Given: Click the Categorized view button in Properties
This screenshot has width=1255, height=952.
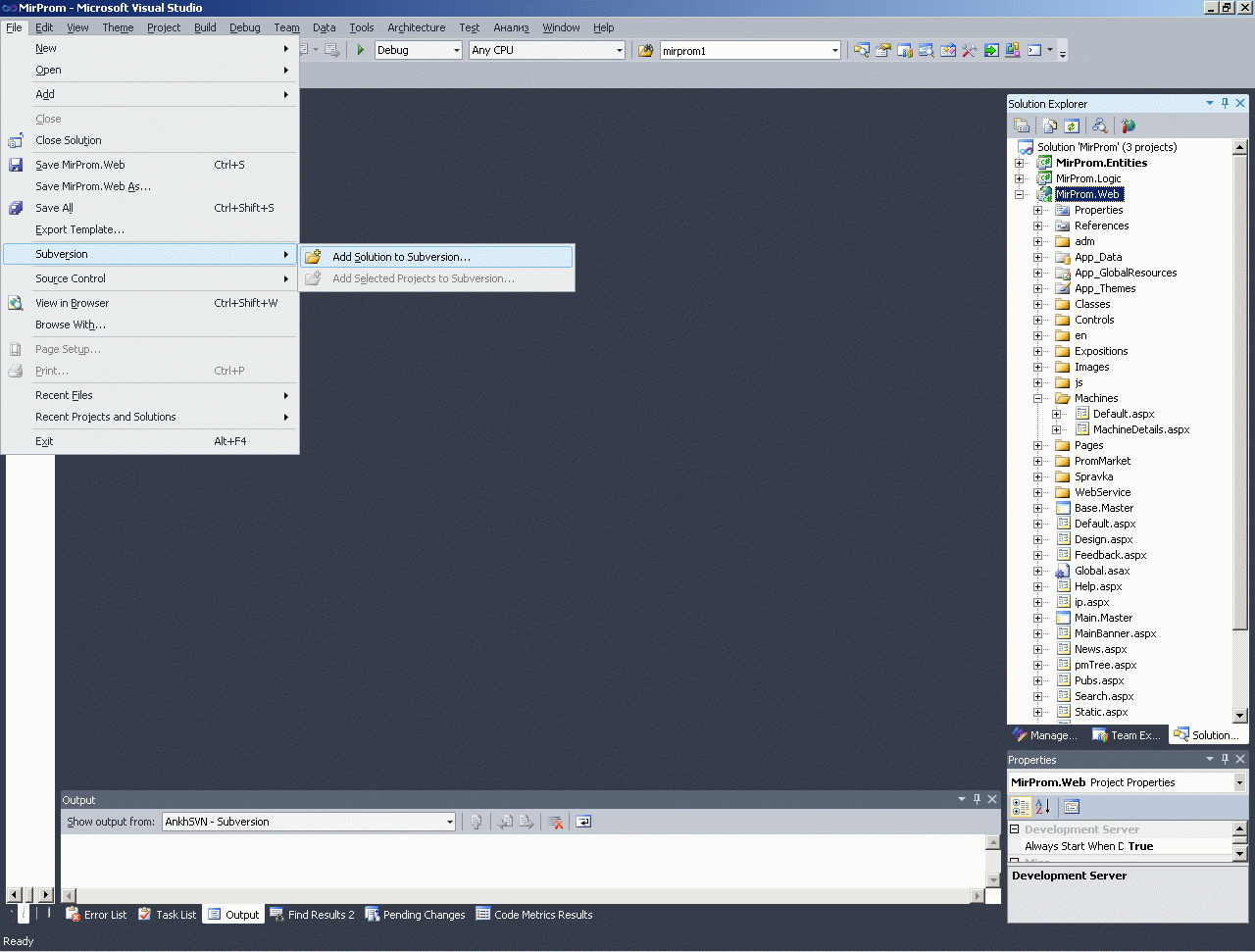Looking at the screenshot, I should (x=1021, y=806).
